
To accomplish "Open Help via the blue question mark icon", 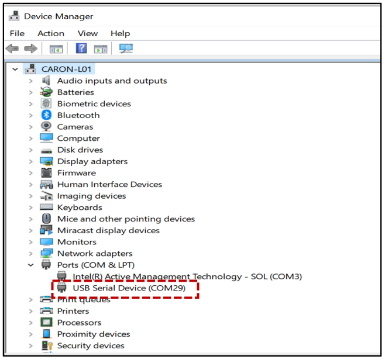I will (81, 48).
